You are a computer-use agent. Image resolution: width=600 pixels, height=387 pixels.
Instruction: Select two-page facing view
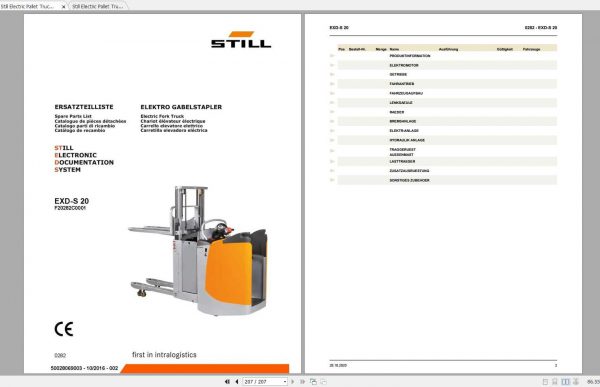(565, 382)
